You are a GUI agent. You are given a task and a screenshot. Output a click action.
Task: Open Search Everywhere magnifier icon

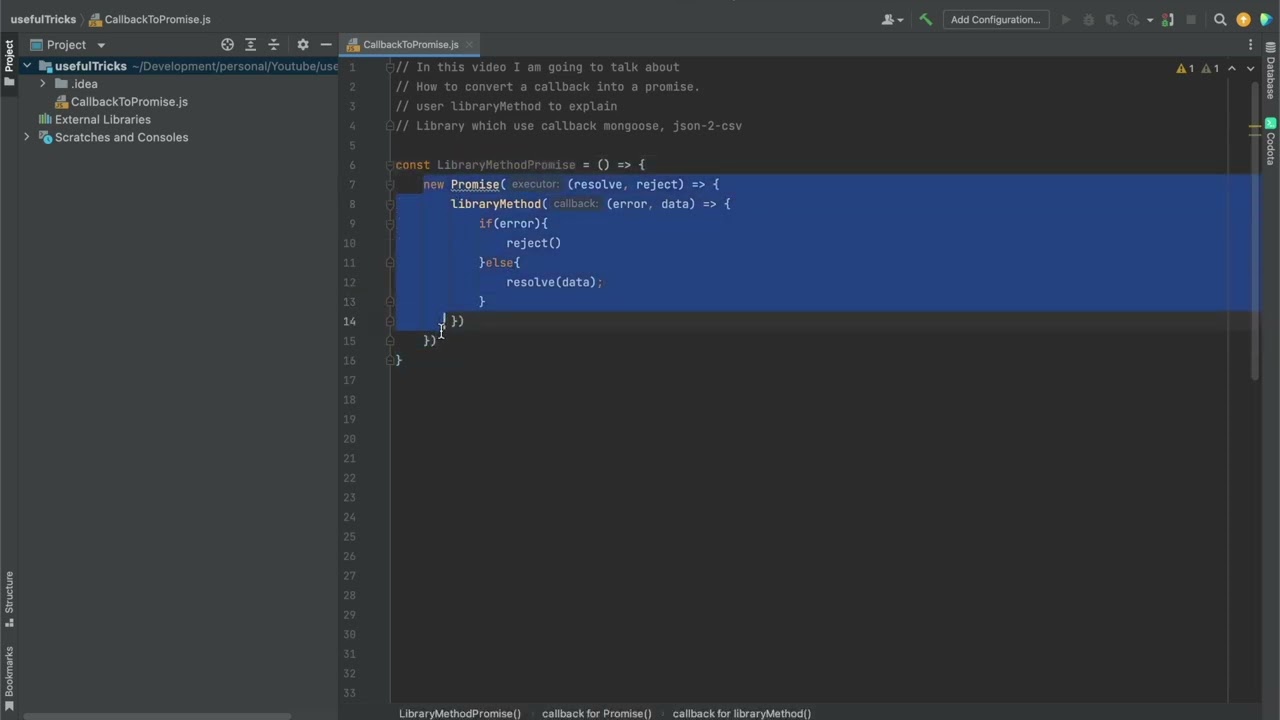(1220, 19)
